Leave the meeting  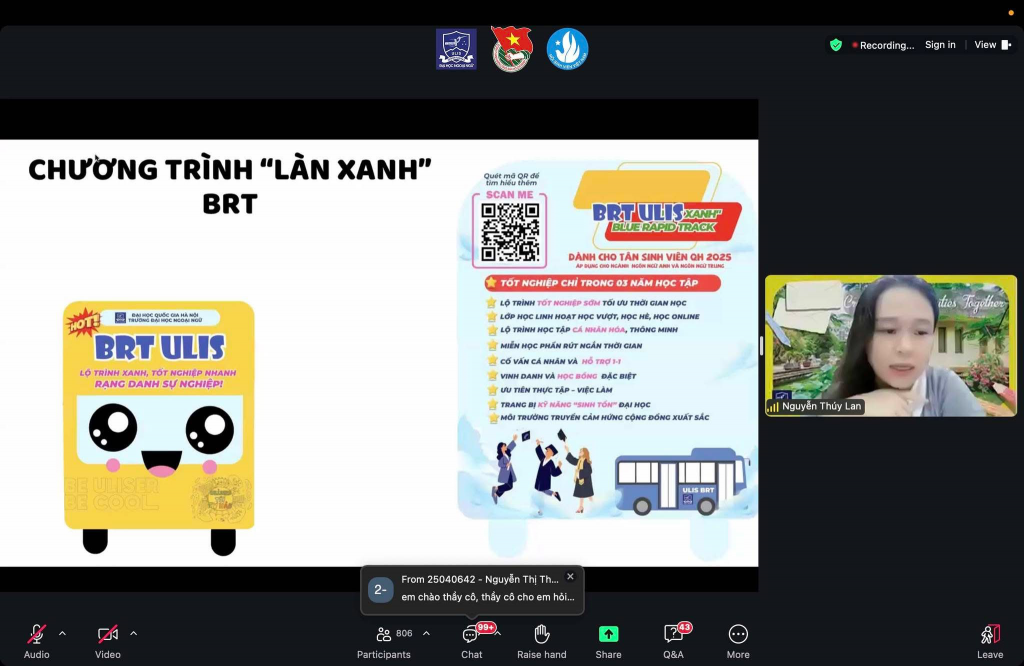(990, 641)
